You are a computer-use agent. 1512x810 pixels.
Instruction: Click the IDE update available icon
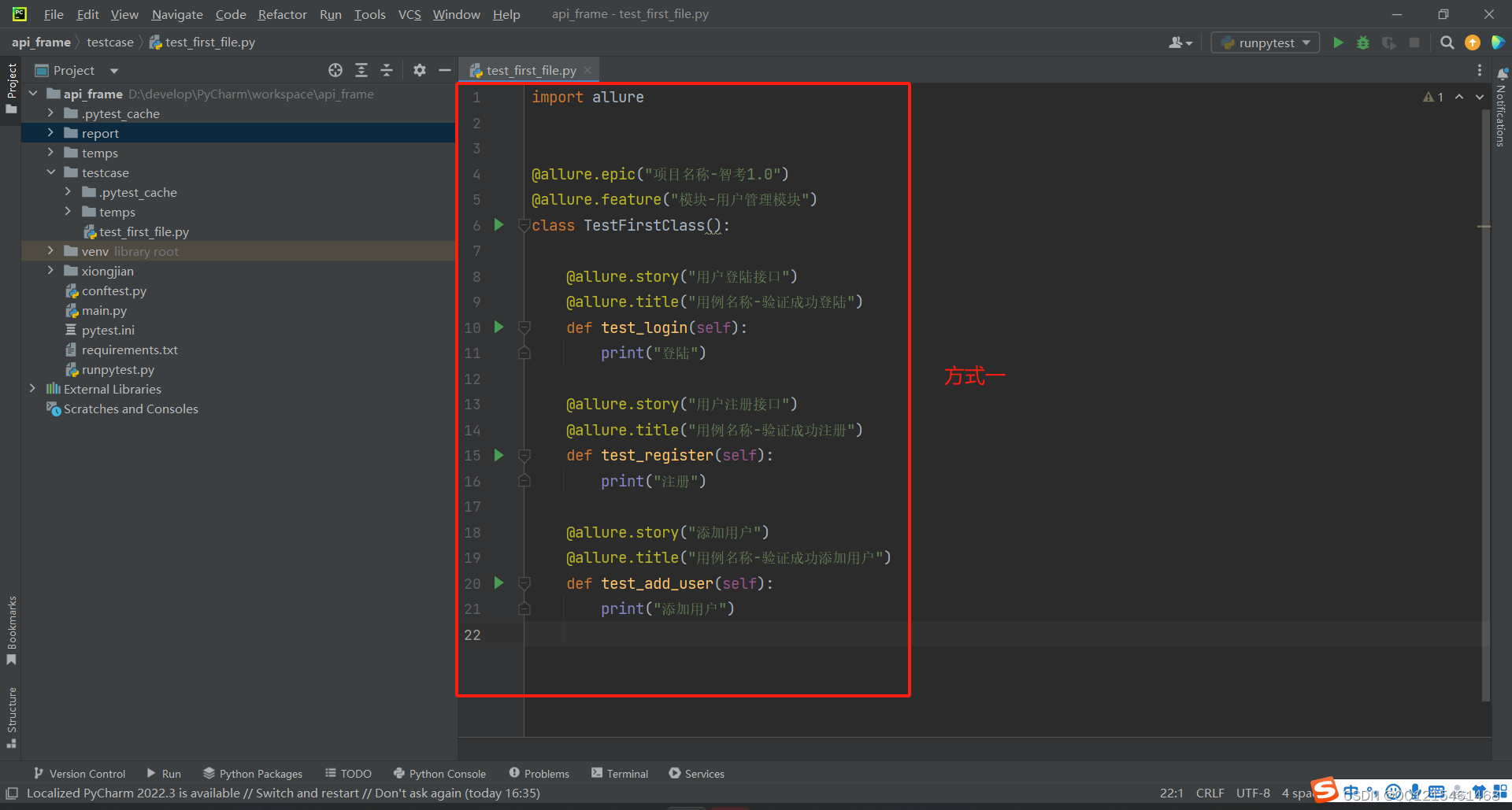tap(1472, 43)
